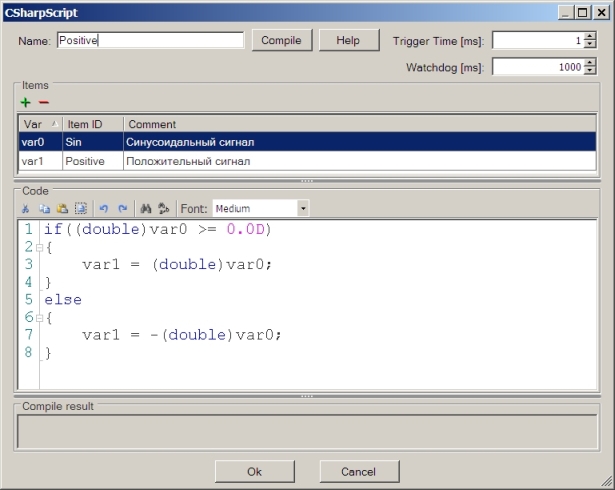Confirm with the Ok button
Image resolution: width=615 pixels, height=490 pixels.
(x=255, y=472)
